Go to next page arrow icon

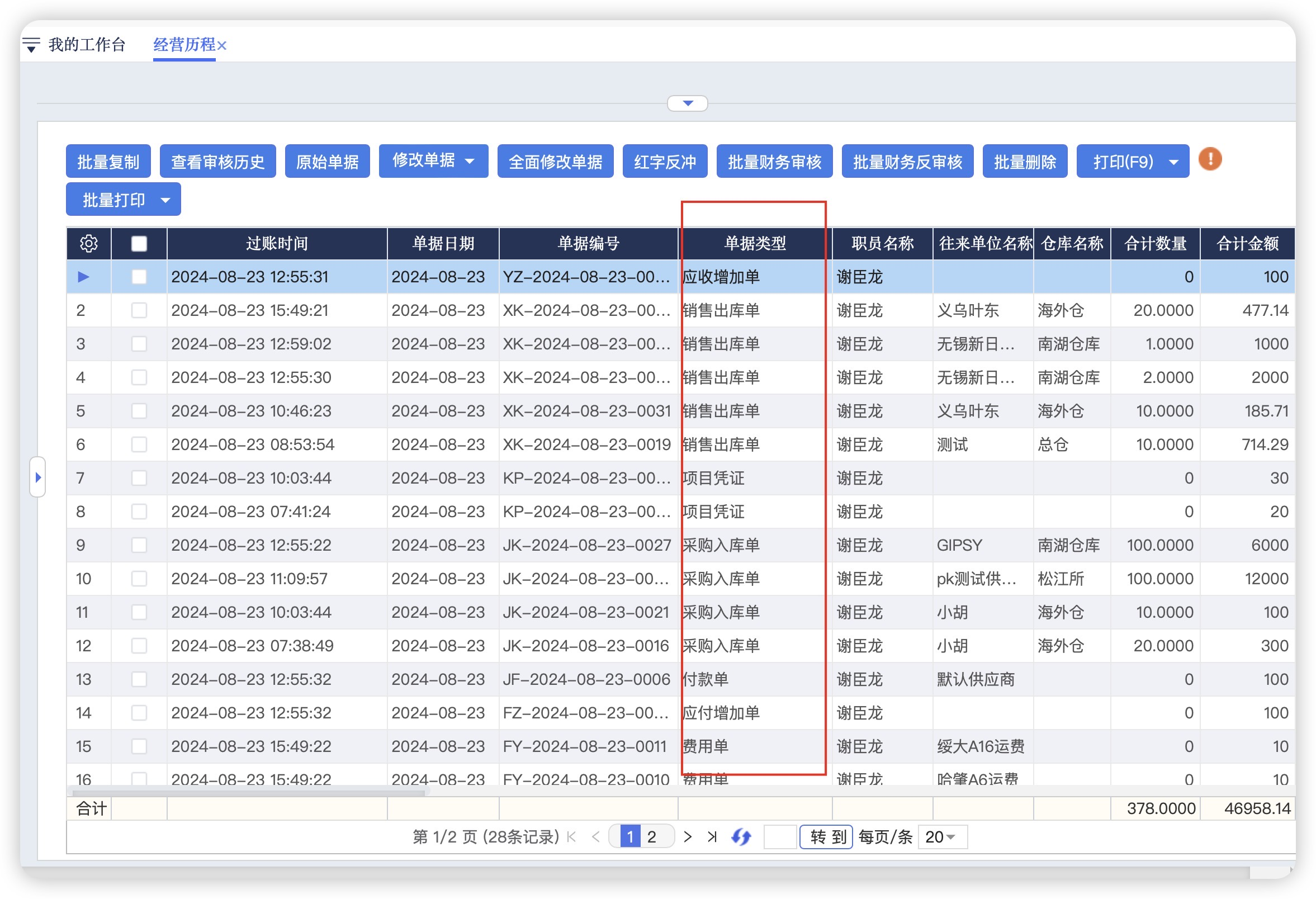tap(688, 837)
